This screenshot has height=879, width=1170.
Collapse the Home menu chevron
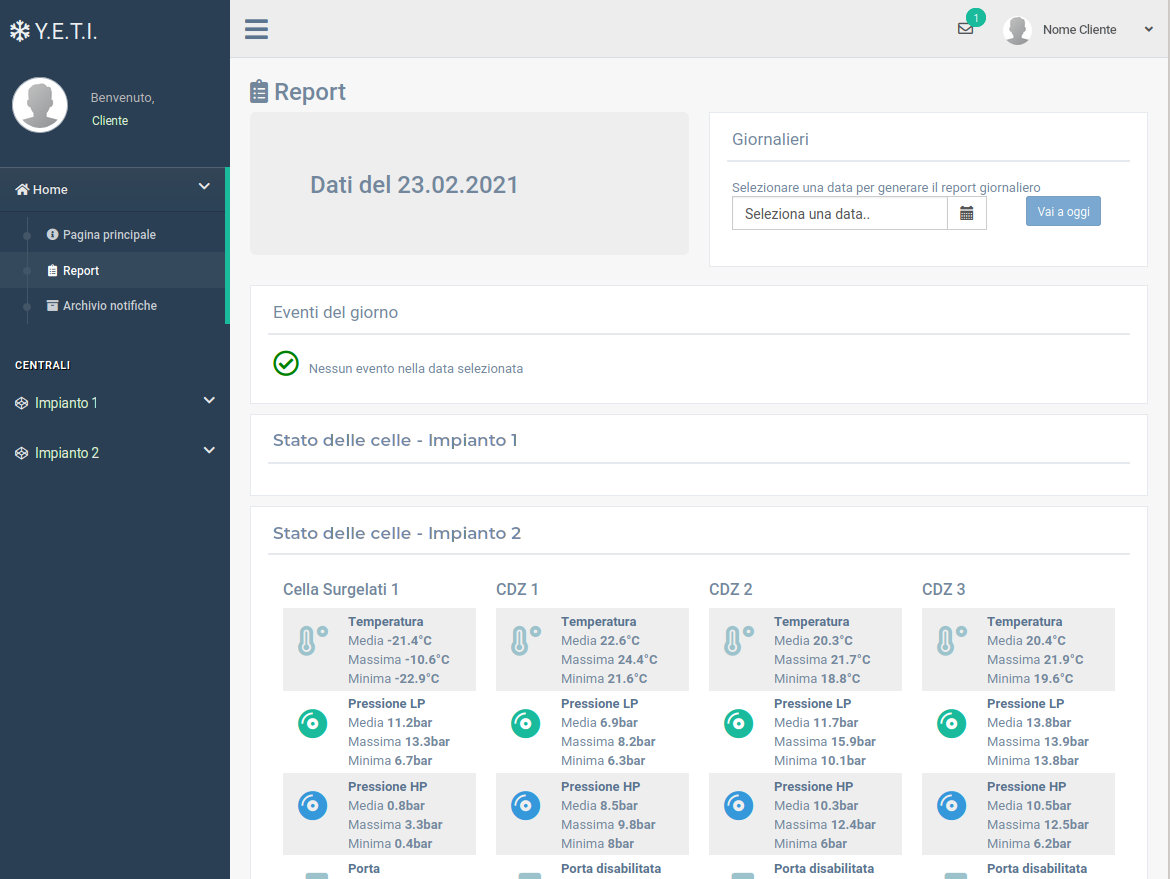204,187
